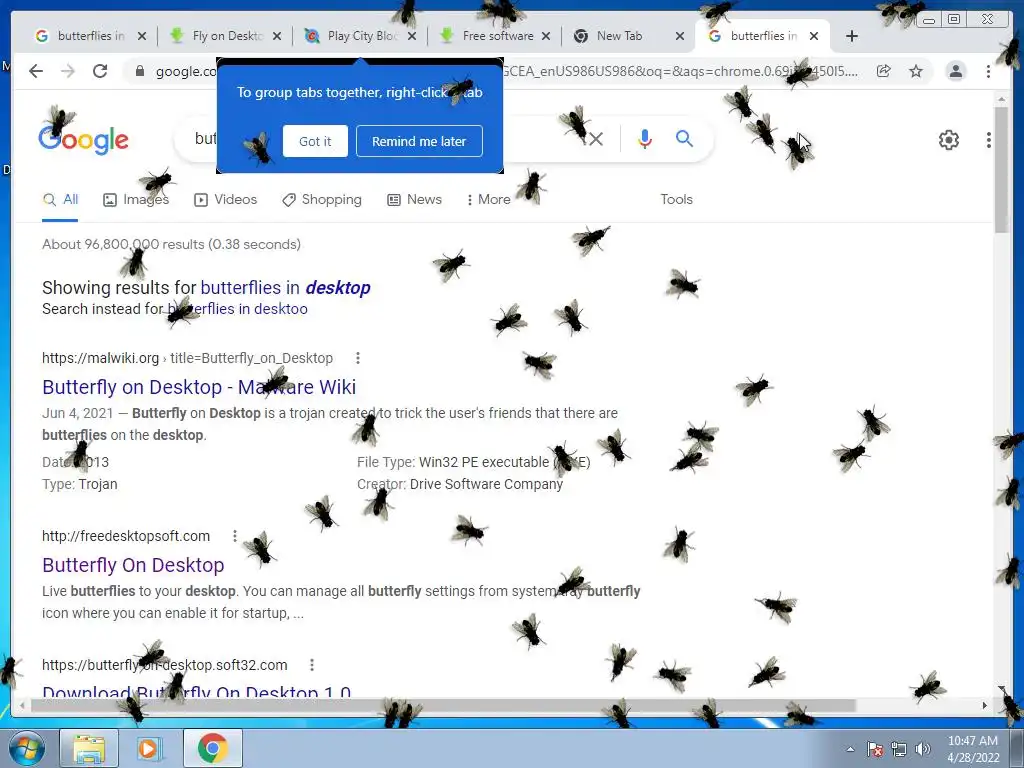The height and width of the screenshot is (768, 1024).
Task: Switch to Fly on Desktop tab
Action: pyautogui.click(x=224, y=37)
